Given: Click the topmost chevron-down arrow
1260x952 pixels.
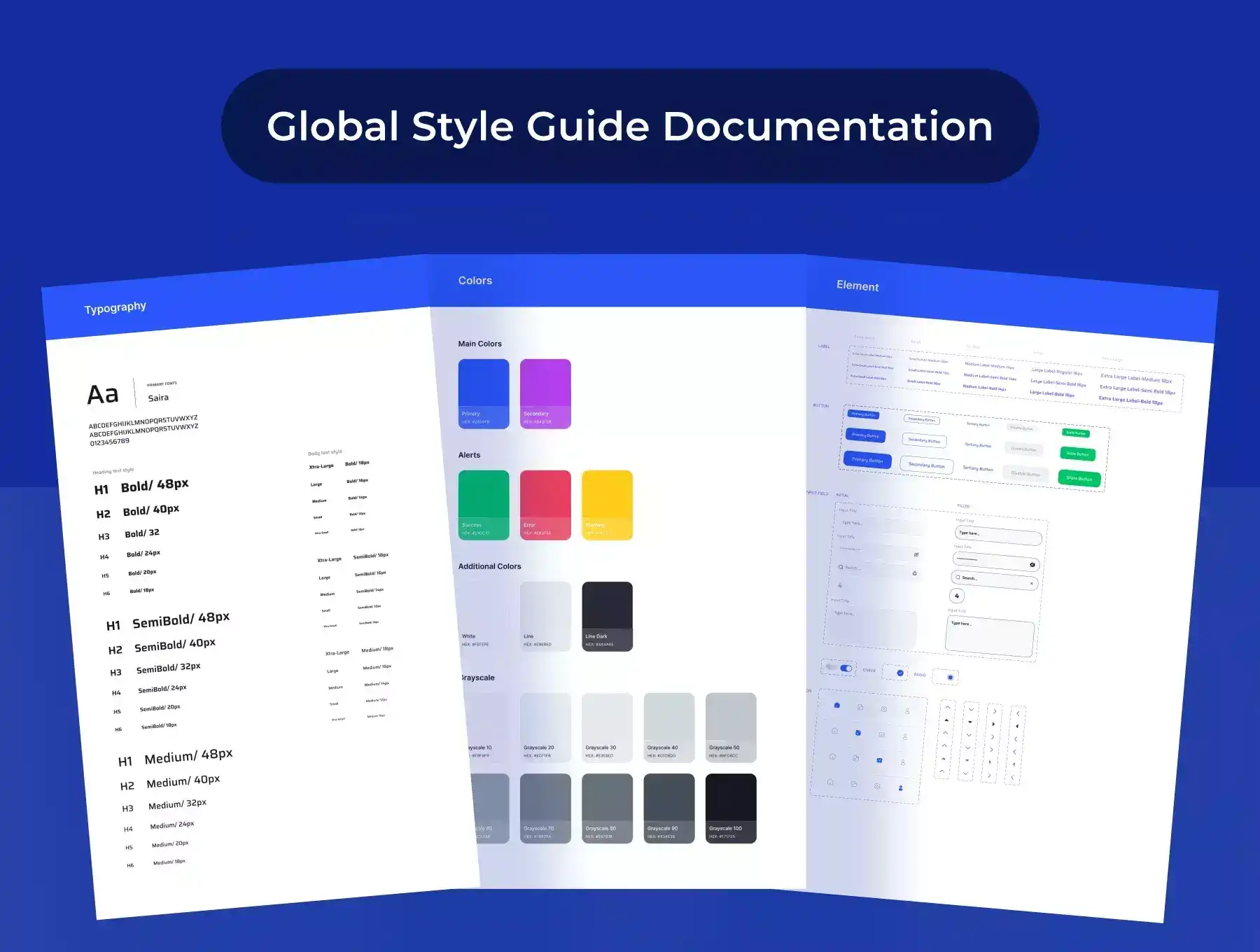Looking at the screenshot, I should [x=971, y=710].
